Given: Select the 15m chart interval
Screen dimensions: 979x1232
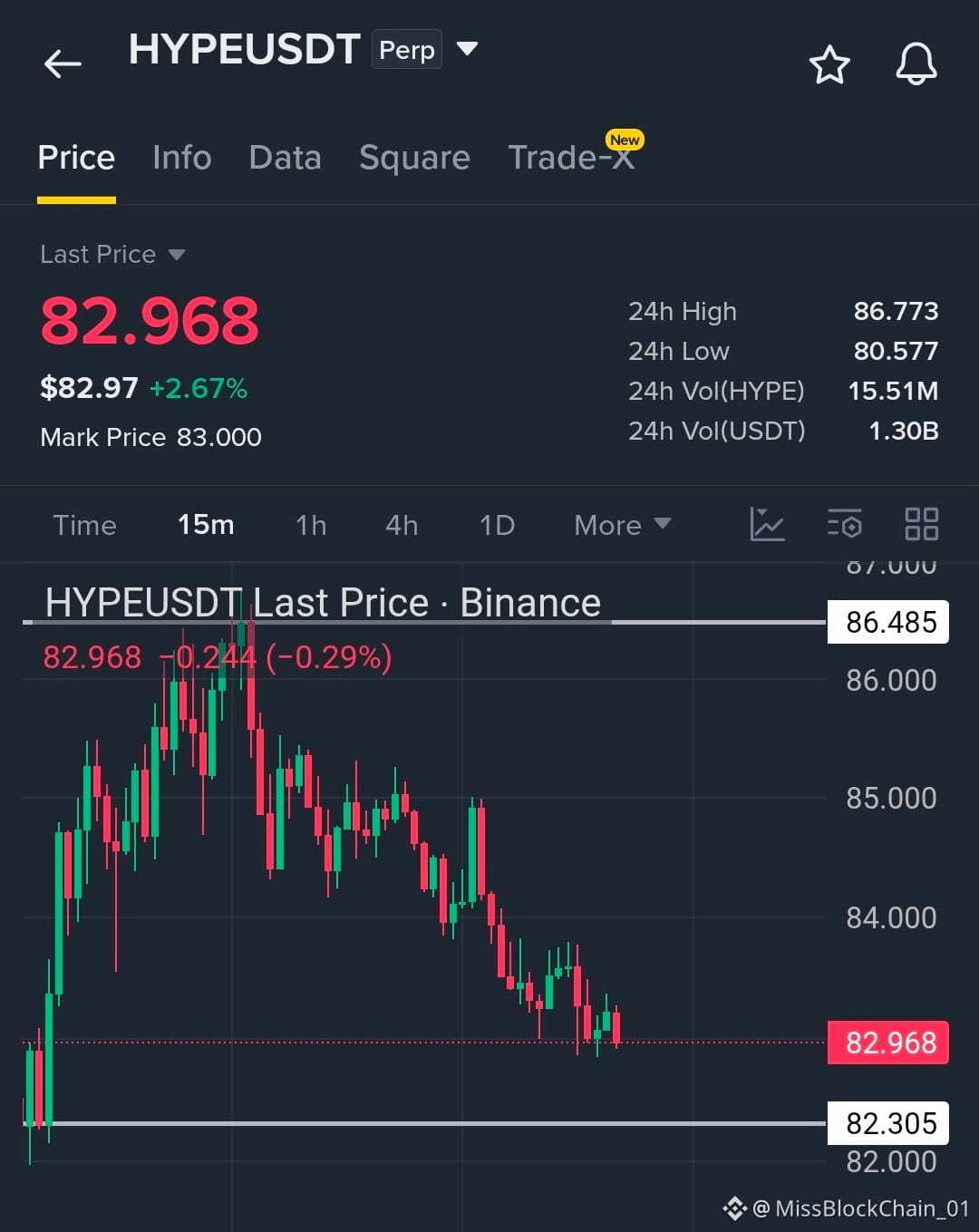Looking at the screenshot, I should click(206, 525).
